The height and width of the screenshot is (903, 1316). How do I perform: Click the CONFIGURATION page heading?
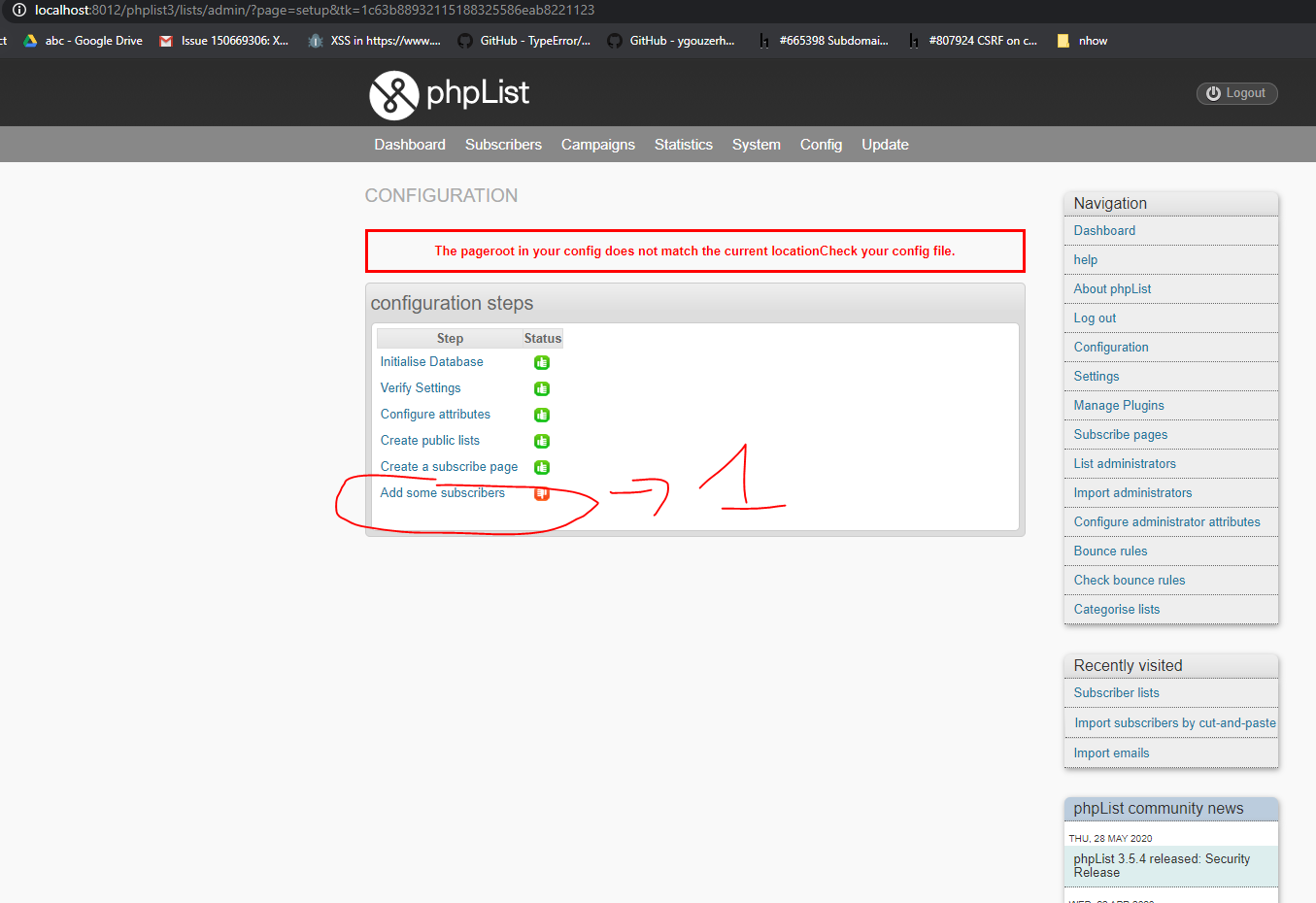(x=441, y=196)
